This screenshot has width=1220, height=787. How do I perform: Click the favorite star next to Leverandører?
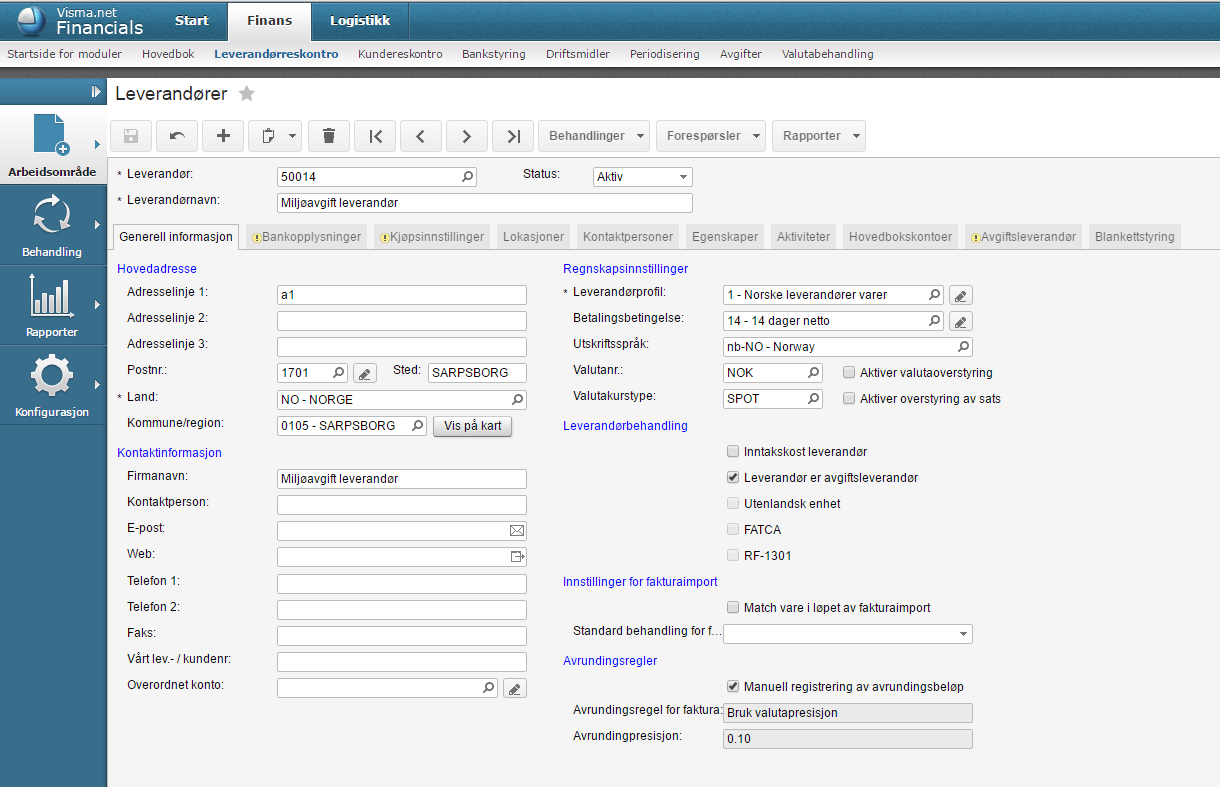pyautogui.click(x=247, y=94)
